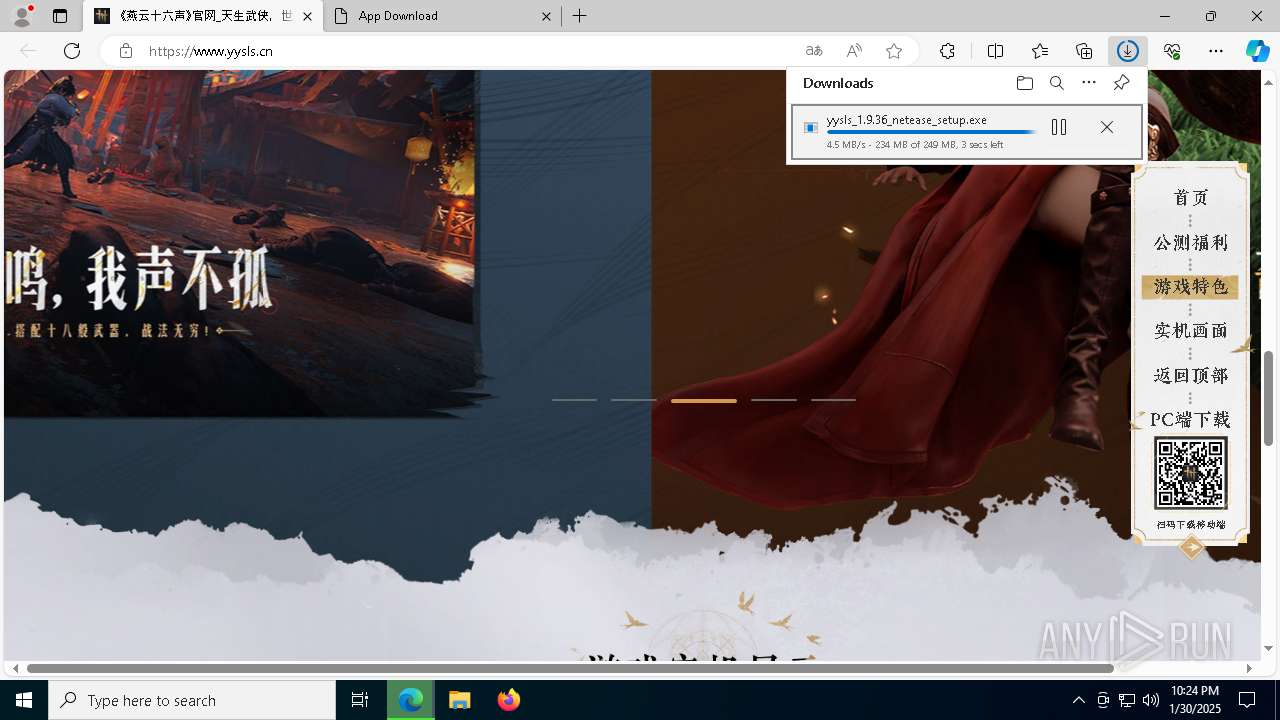Open Edge Settings and more menu
1280x720 pixels.
(1216, 51)
